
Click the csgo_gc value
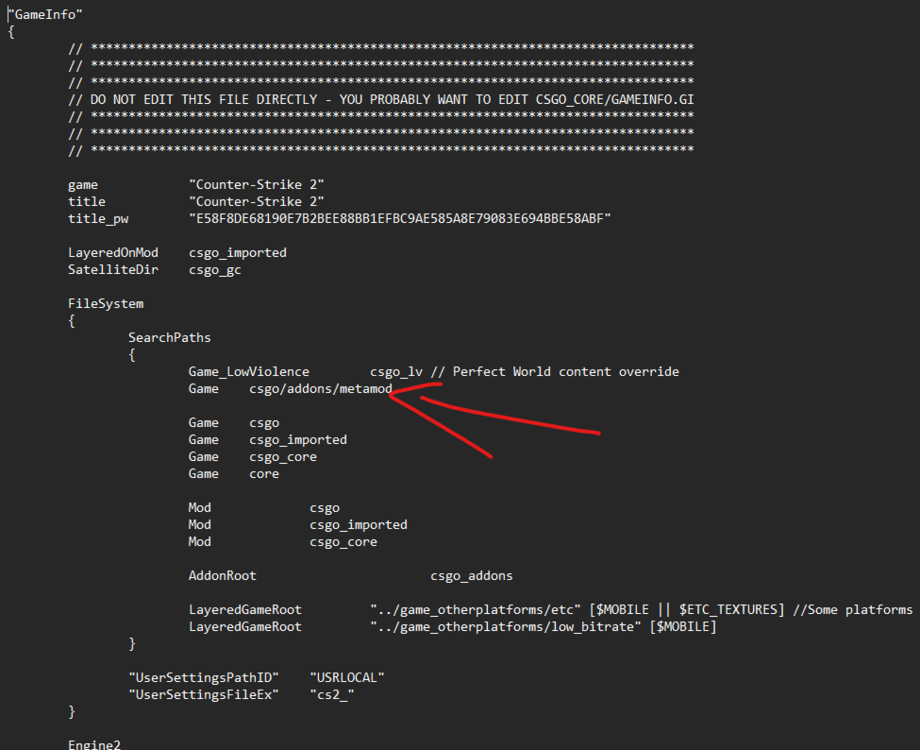(x=215, y=271)
